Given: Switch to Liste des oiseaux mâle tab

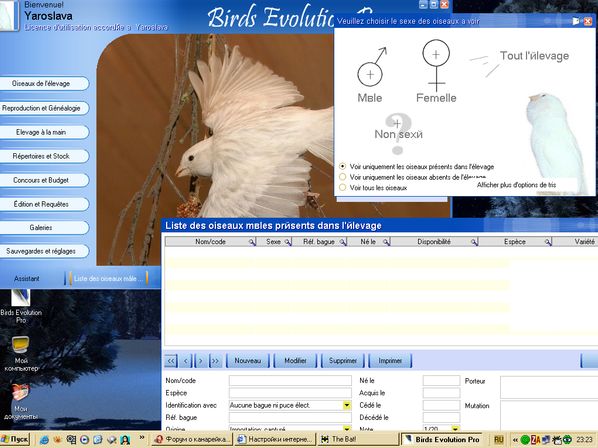Looking at the screenshot, I should tap(109, 279).
